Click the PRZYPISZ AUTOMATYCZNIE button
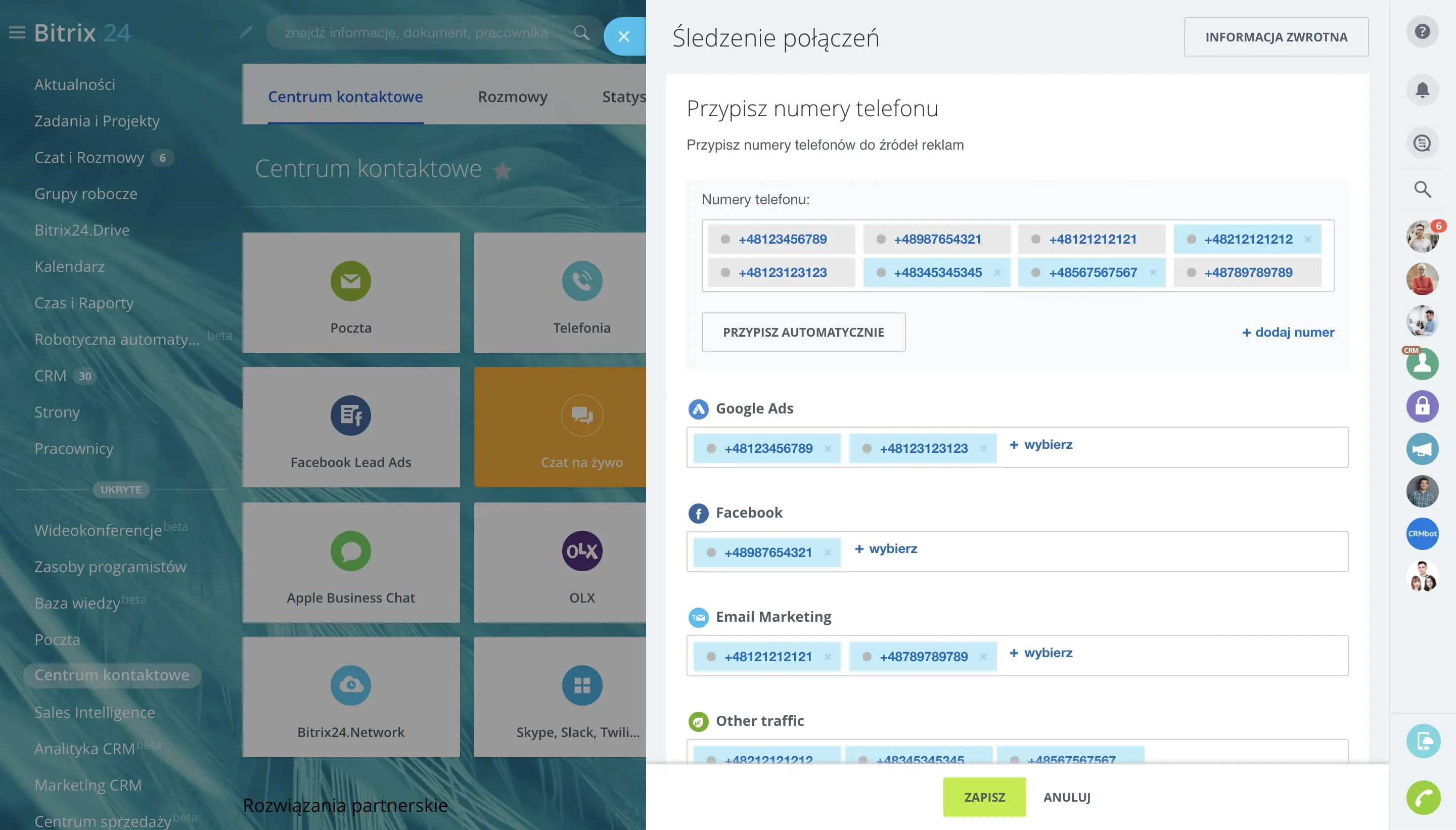This screenshot has width=1456, height=830. (x=803, y=332)
